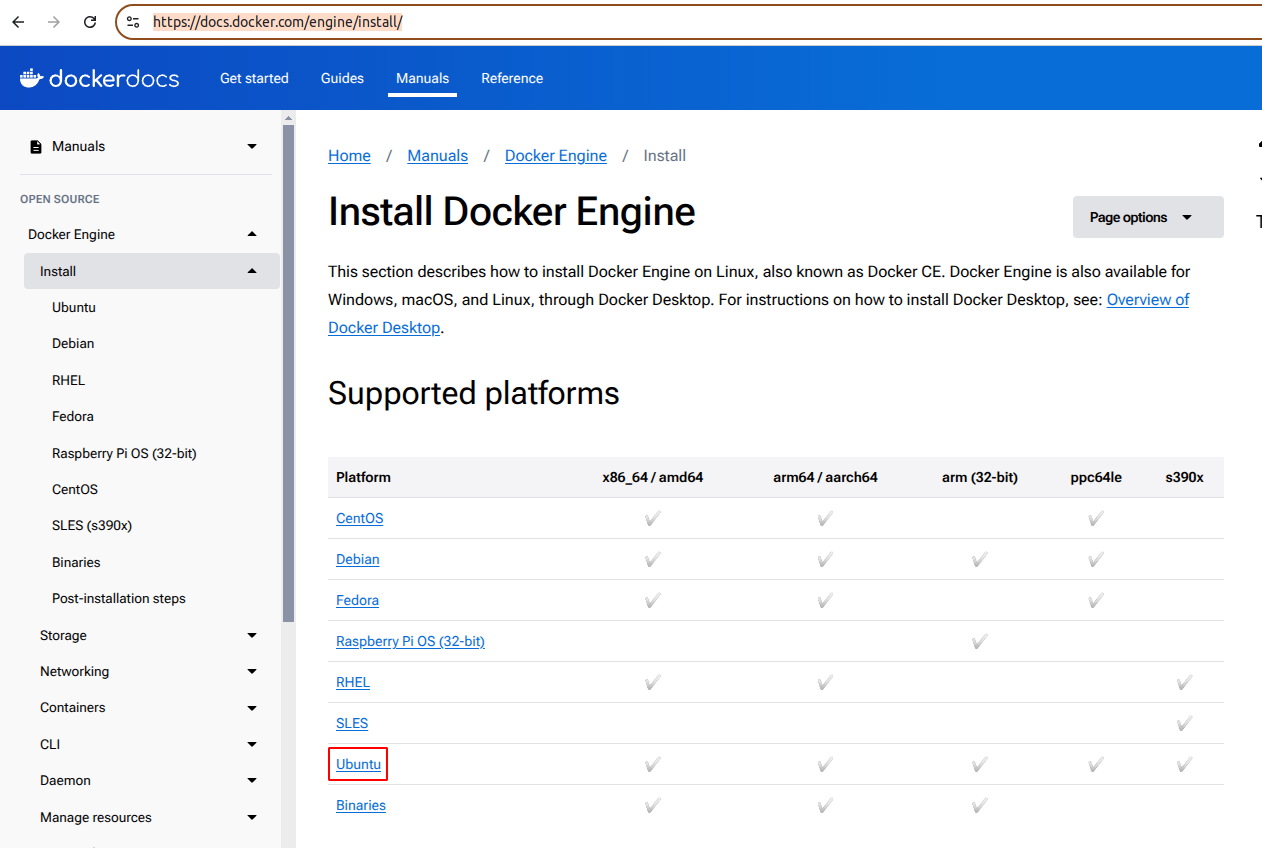Expand the Storage section arrow
Screen dimensions: 1262x848
pyautogui.click(x=252, y=635)
